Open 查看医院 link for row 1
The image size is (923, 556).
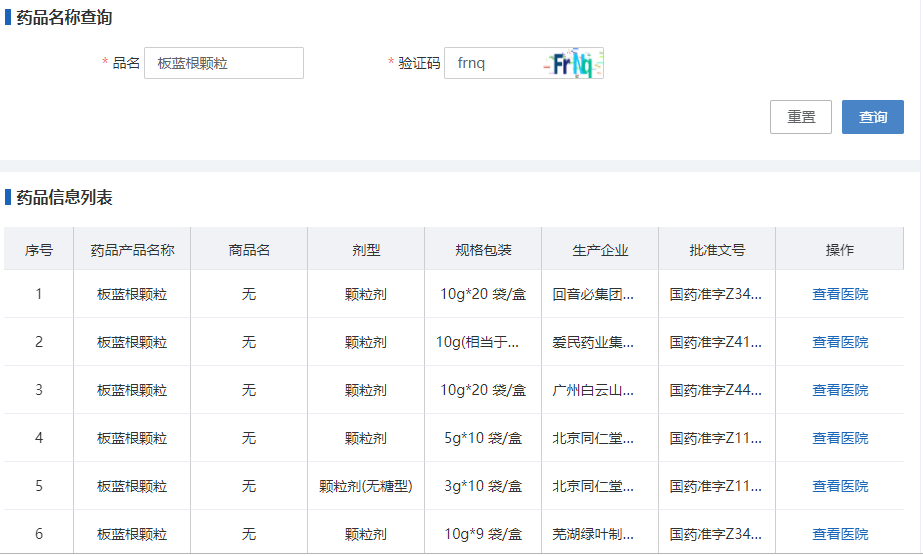840,294
